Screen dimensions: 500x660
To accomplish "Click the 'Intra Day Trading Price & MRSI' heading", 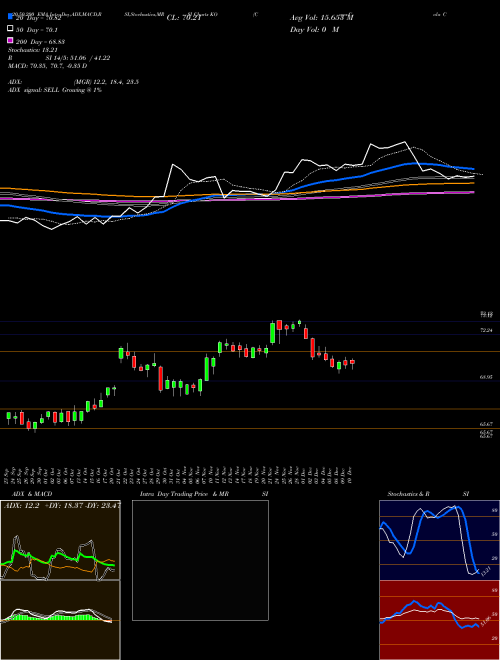I will (204, 494).
